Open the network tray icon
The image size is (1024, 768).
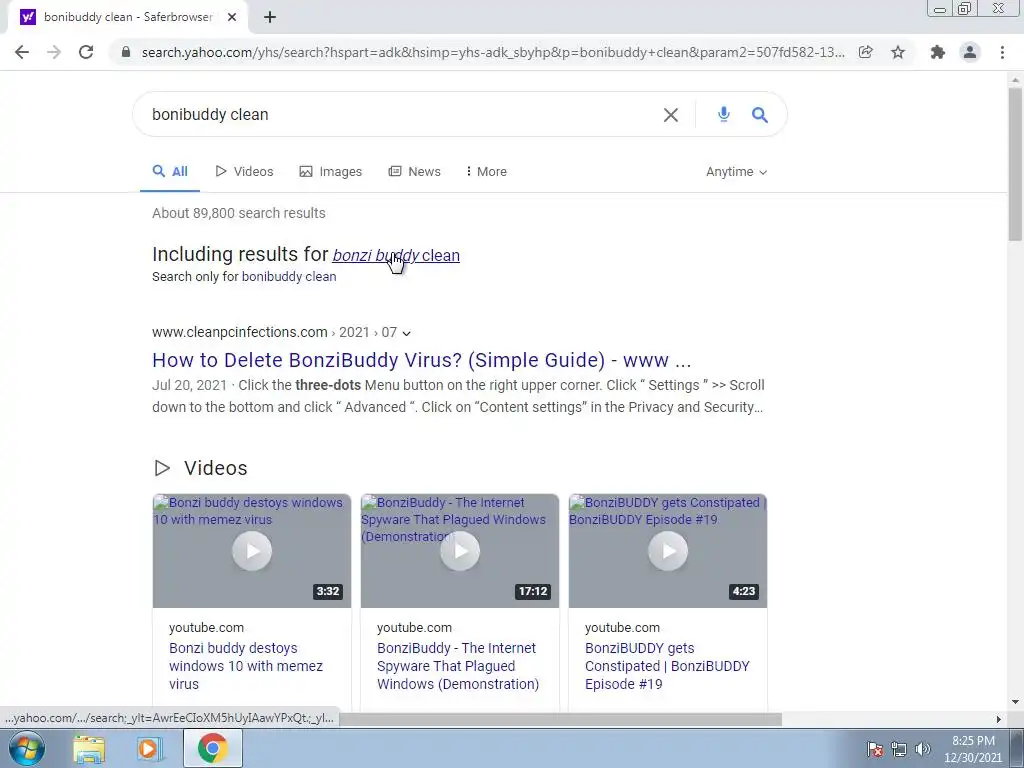(x=899, y=749)
